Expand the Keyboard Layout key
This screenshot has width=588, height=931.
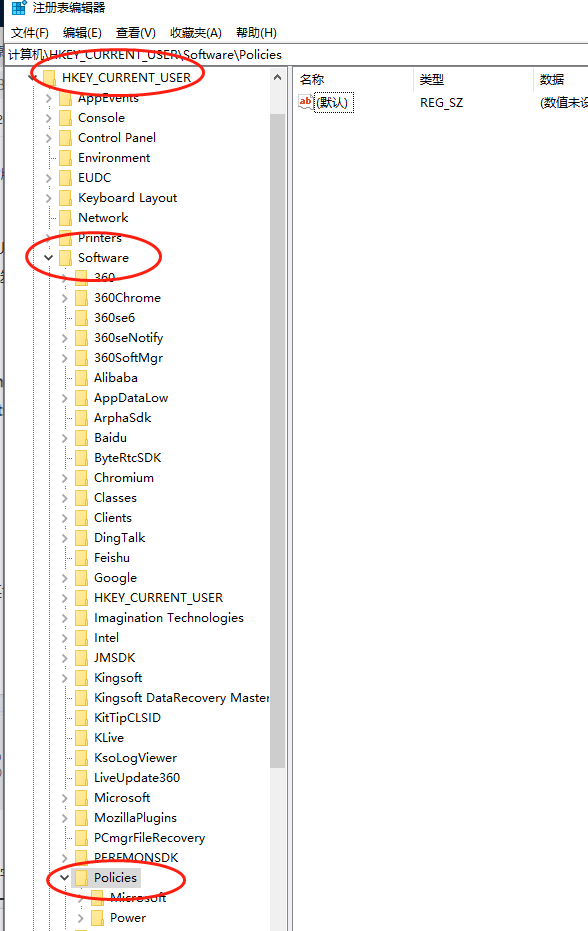(x=49, y=198)
